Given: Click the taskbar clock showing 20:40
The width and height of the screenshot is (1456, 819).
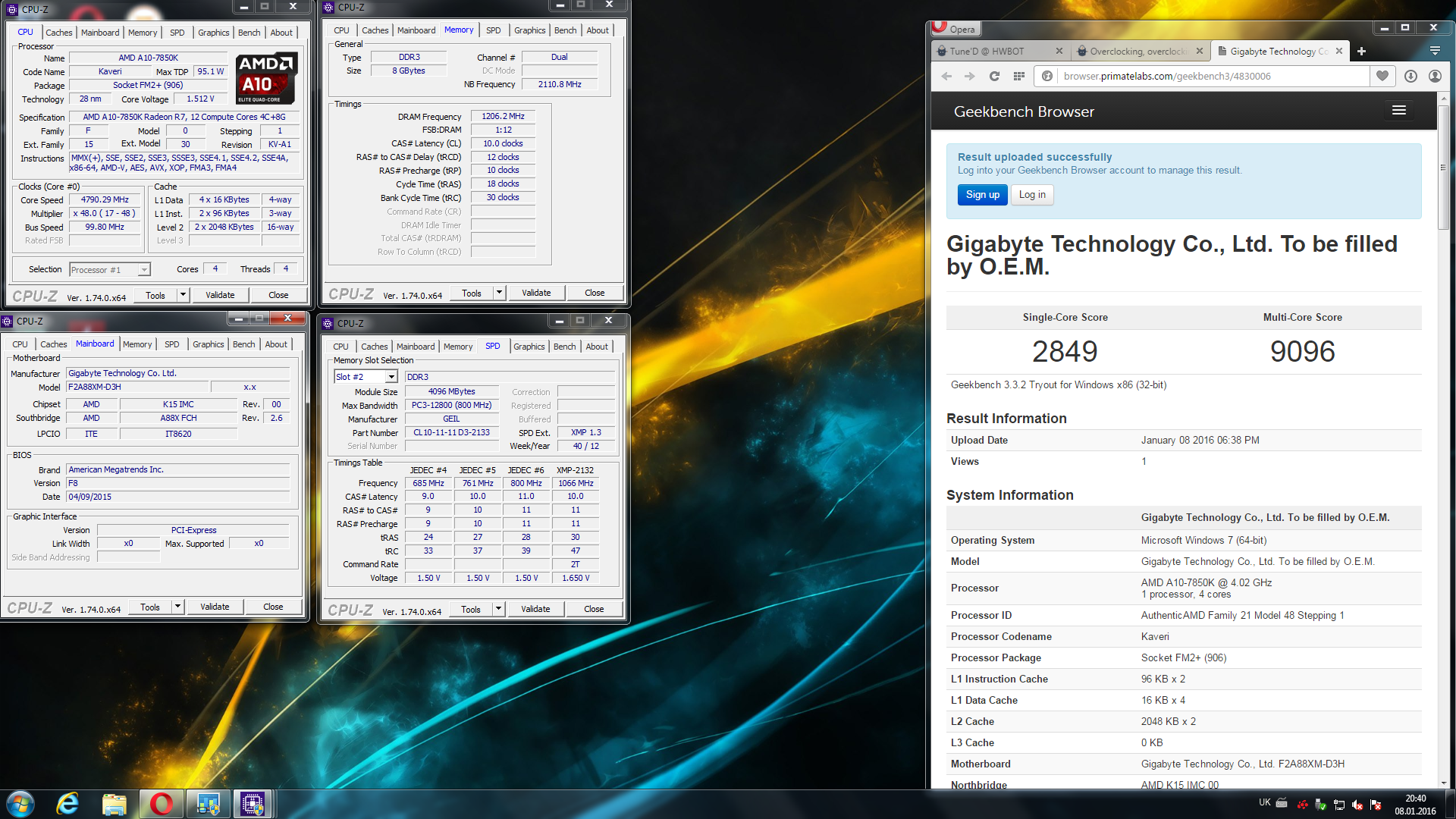Looking at the screenshot, I should pos(1415,805).
